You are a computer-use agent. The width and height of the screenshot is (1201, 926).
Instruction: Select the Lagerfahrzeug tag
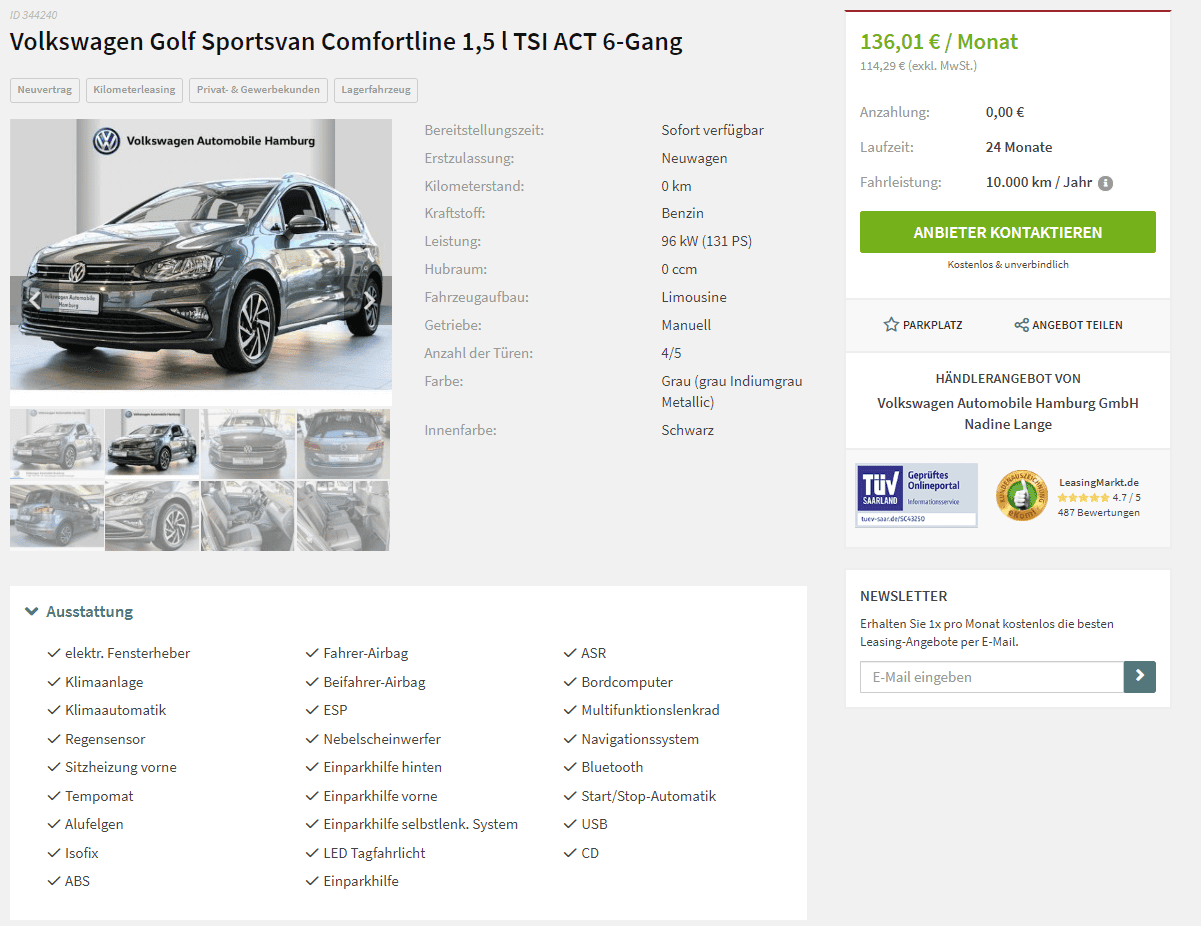(x=376, y=90)
